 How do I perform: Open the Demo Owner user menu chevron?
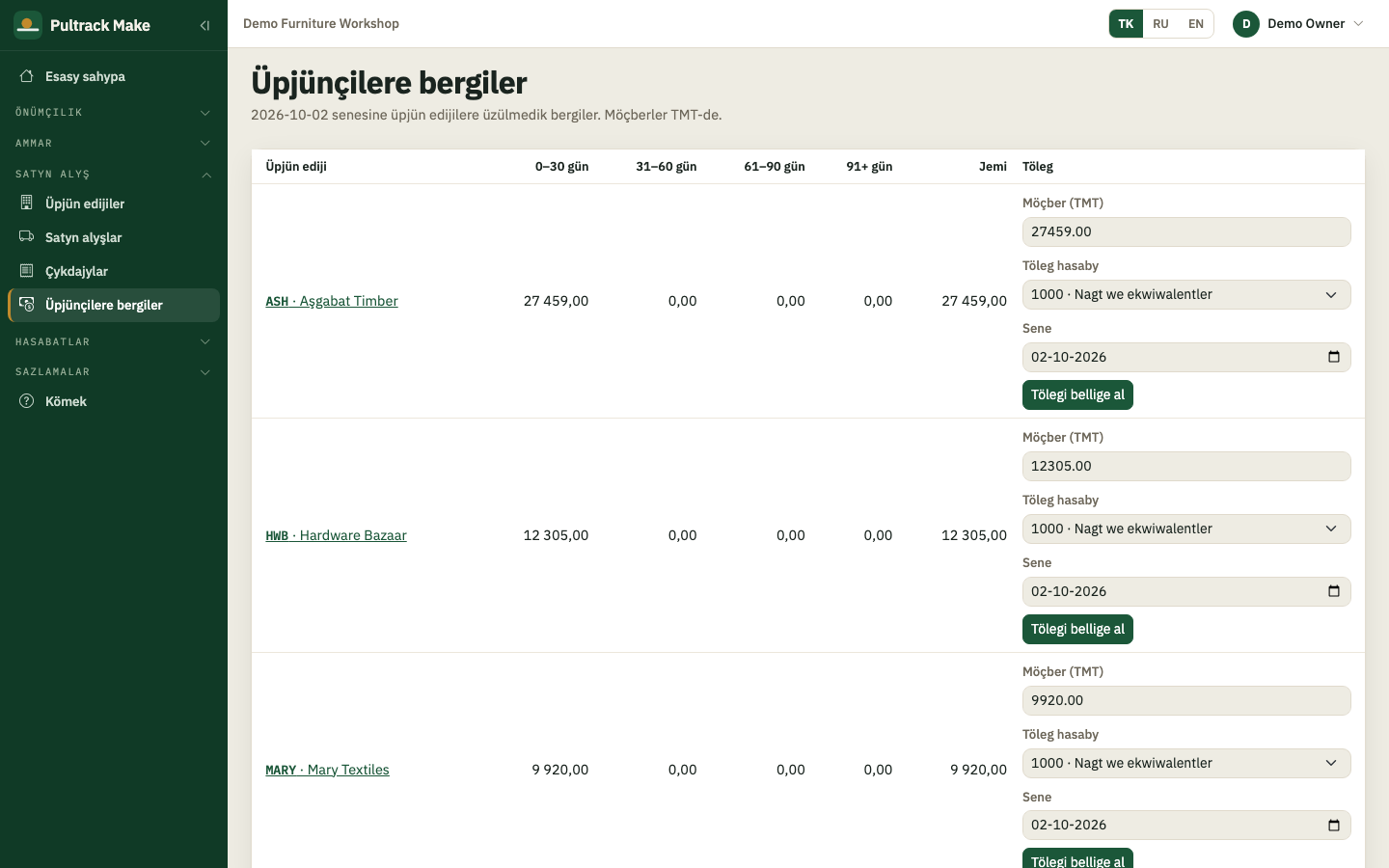pos(1359,24)
